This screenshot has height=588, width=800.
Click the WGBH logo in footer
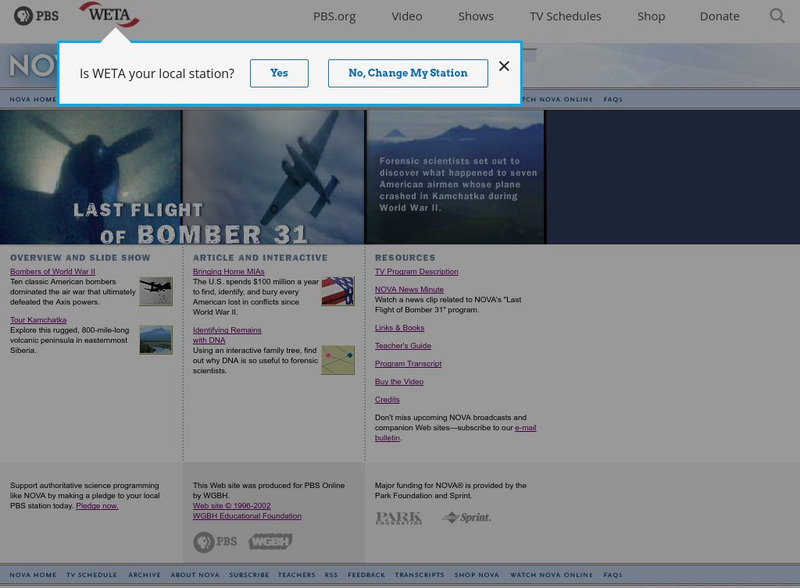(270, 541)
